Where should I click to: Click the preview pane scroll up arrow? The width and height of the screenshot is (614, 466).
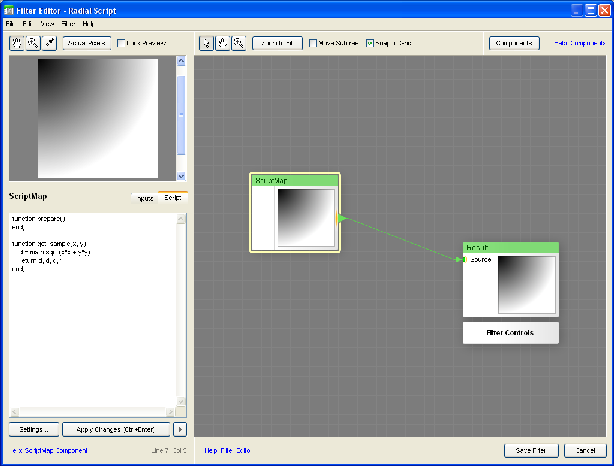[x=181, y=61]
